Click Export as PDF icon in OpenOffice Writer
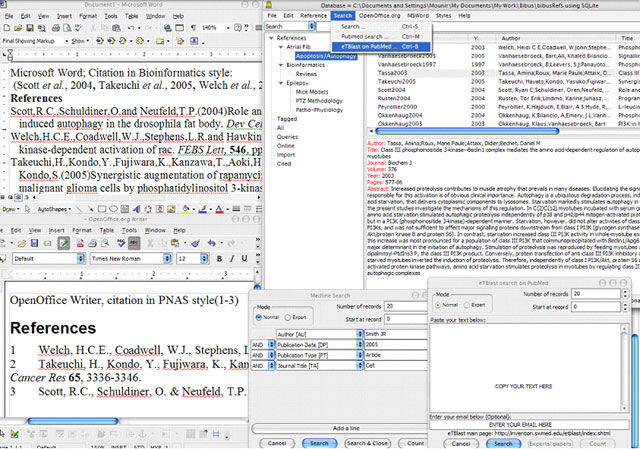The height and width of the screenshot is (449, 640). [80, 243]
